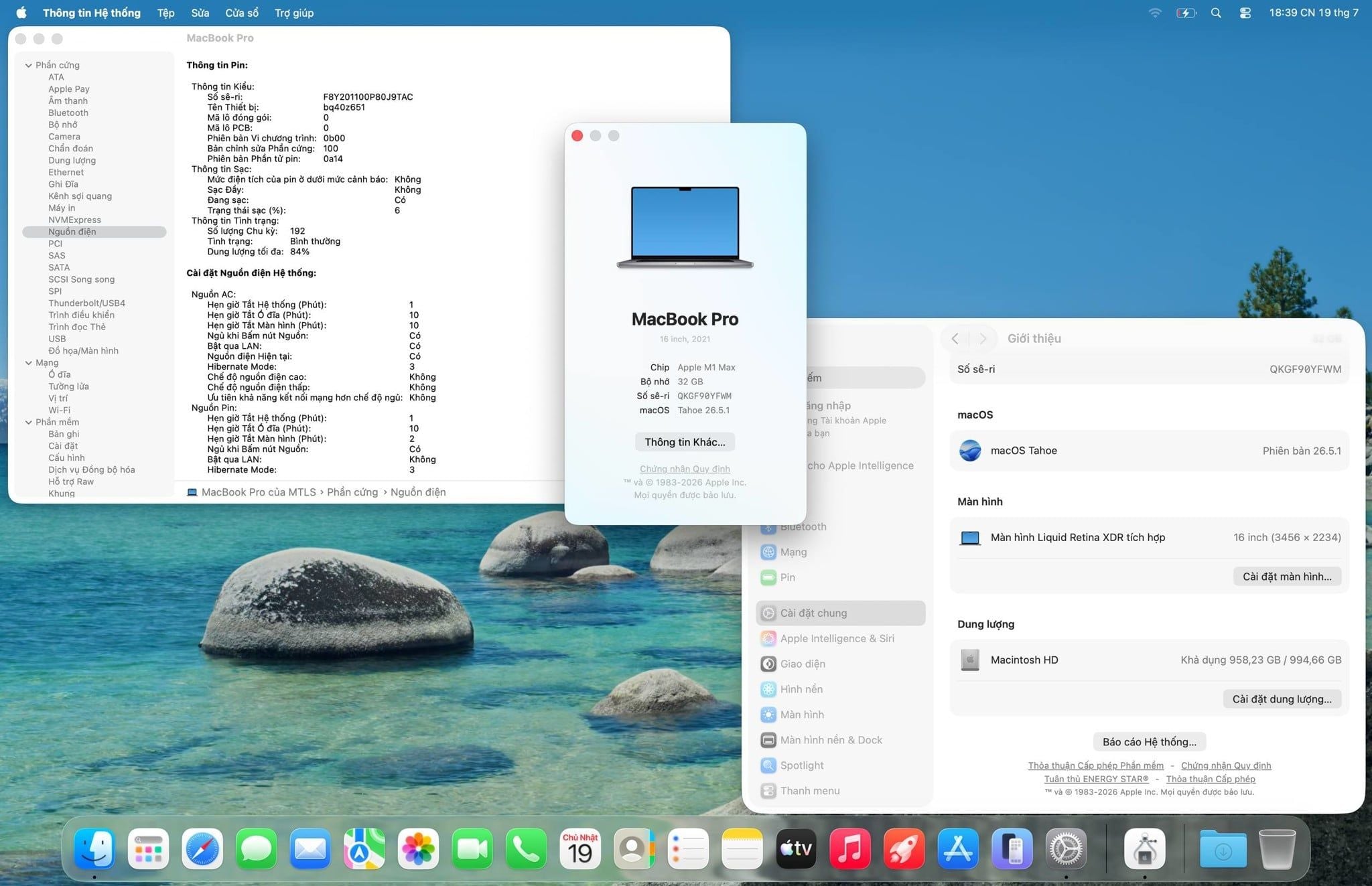Open Launchpad apps icon in Dock
Screen dimensions: 1372x886
[x=148, y=848]
